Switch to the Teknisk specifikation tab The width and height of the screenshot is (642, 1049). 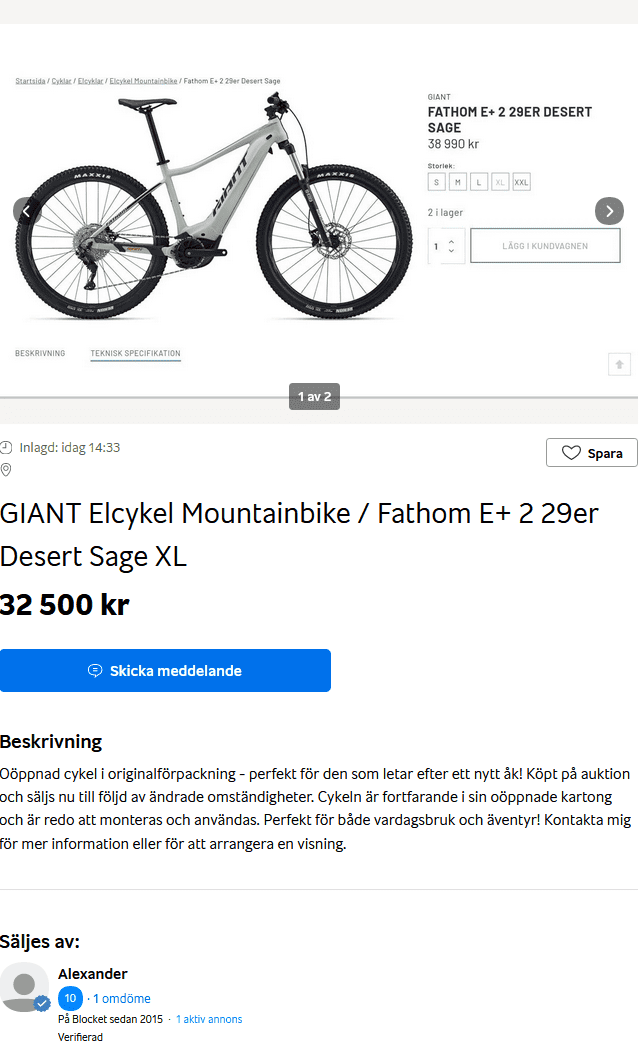tap(135, 354)
